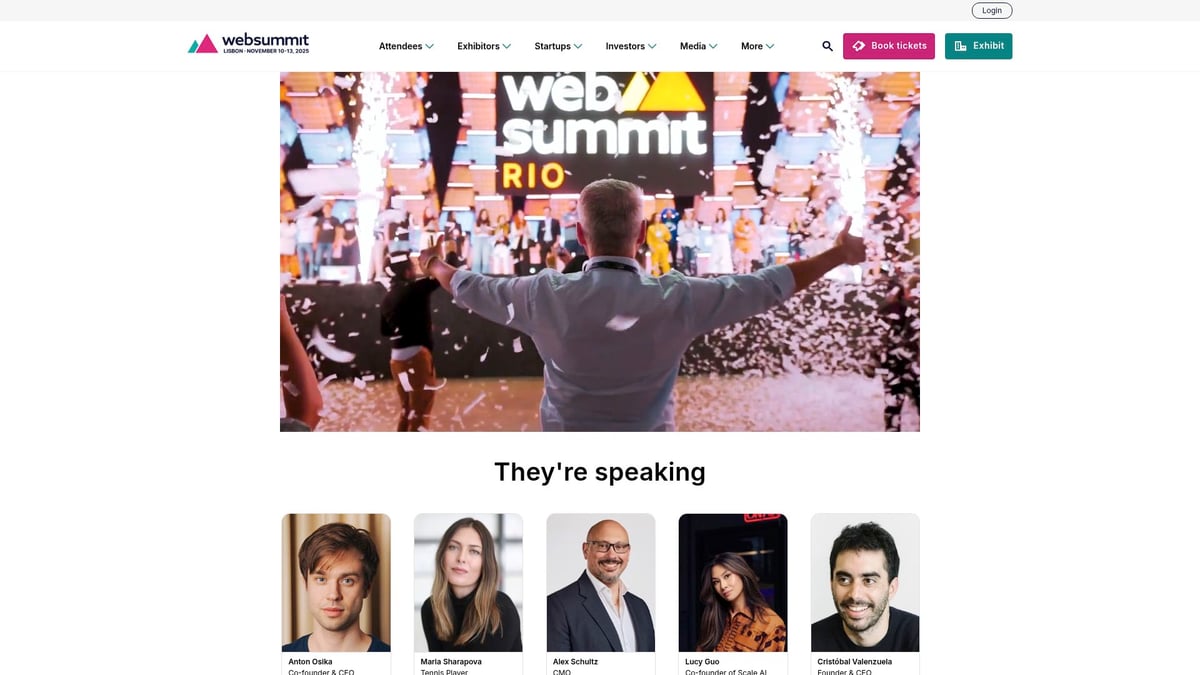Click the ticket icon in Book tickets
Viewport: 1200px width, 675px height.
[859, 46]
